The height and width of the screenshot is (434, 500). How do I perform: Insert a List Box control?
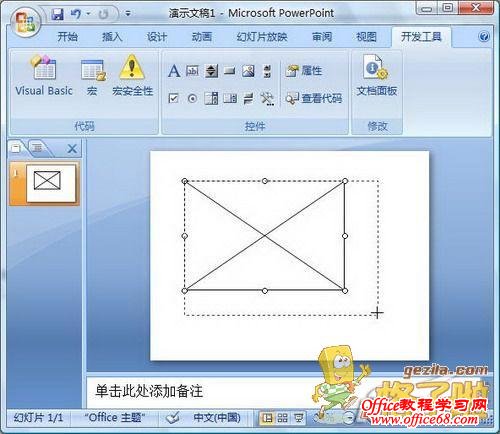tap(230, 98)
